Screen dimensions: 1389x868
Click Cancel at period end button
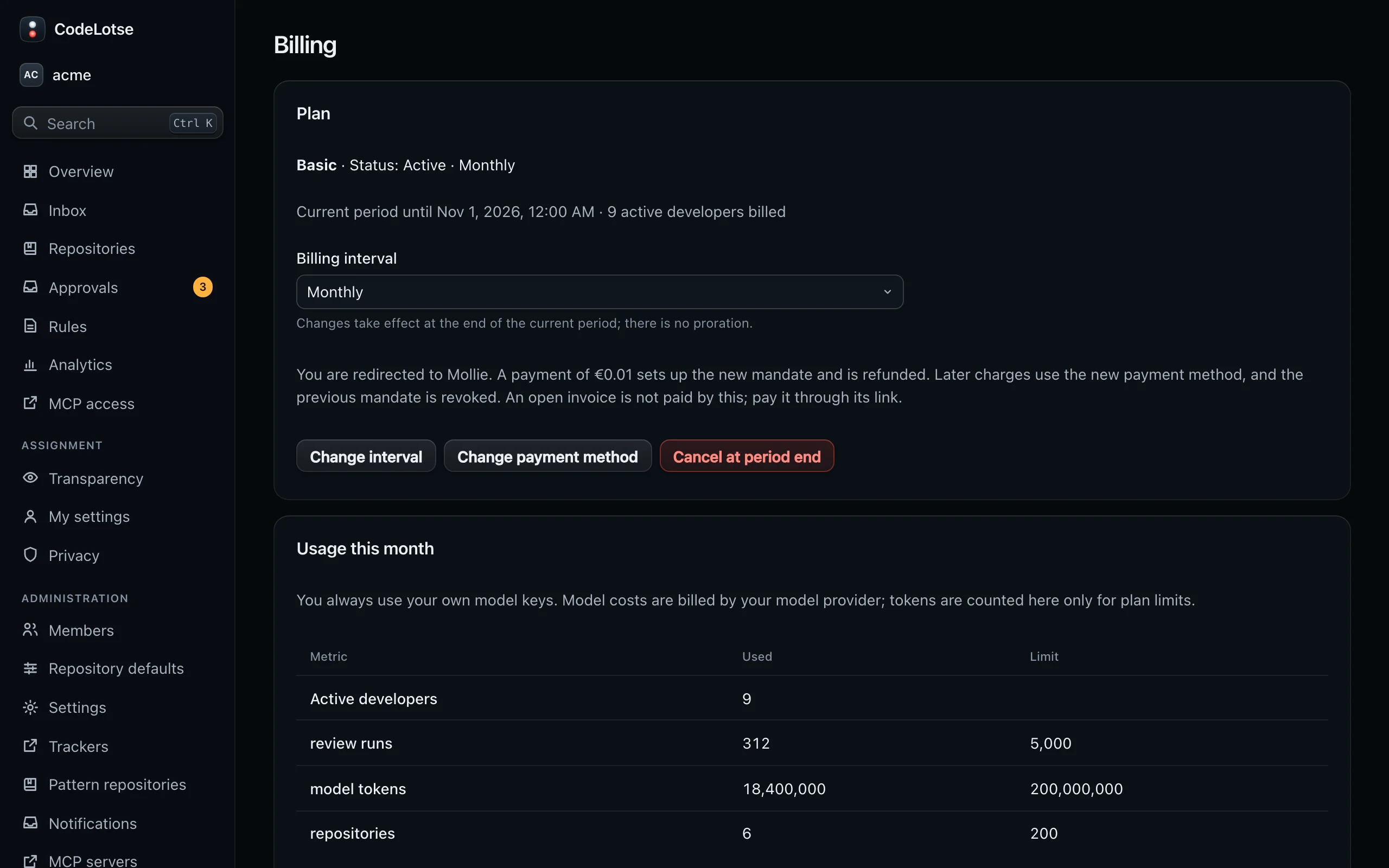(747, 456)
